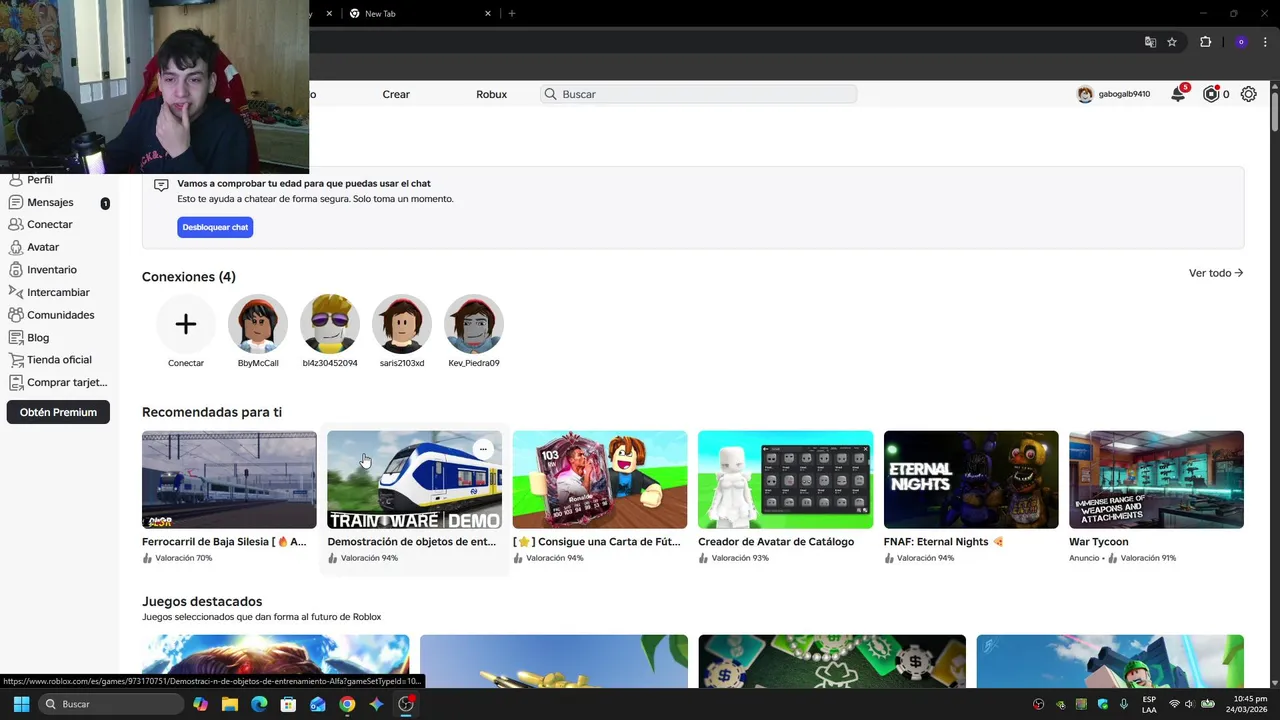Open Microsoft Store from the taskbar
1280x720 pixels.
coord(288,704)
